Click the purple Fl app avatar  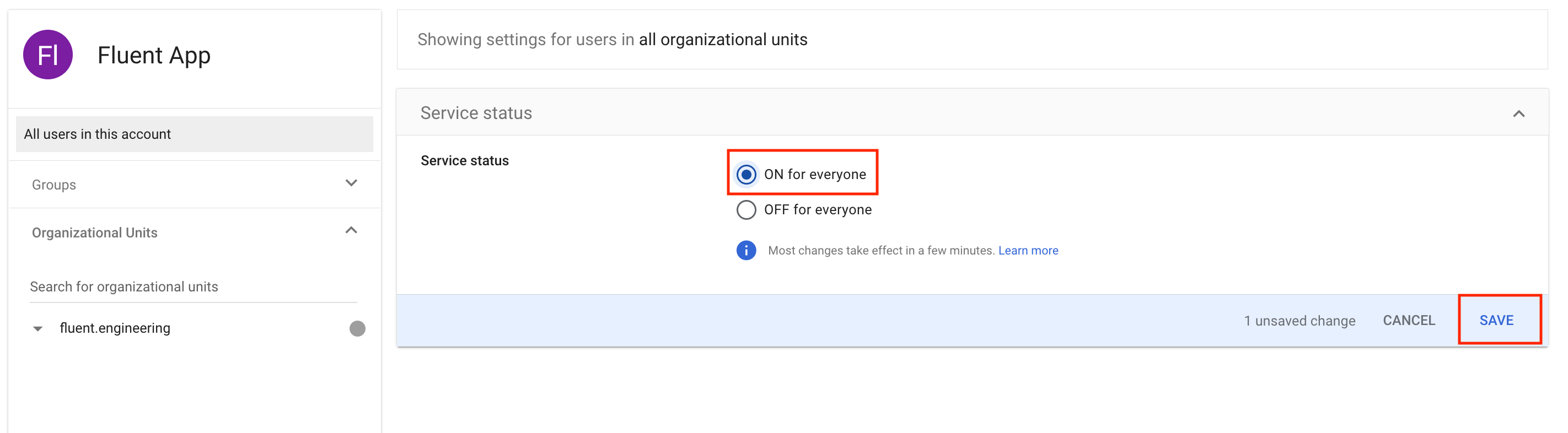(47, 55)
